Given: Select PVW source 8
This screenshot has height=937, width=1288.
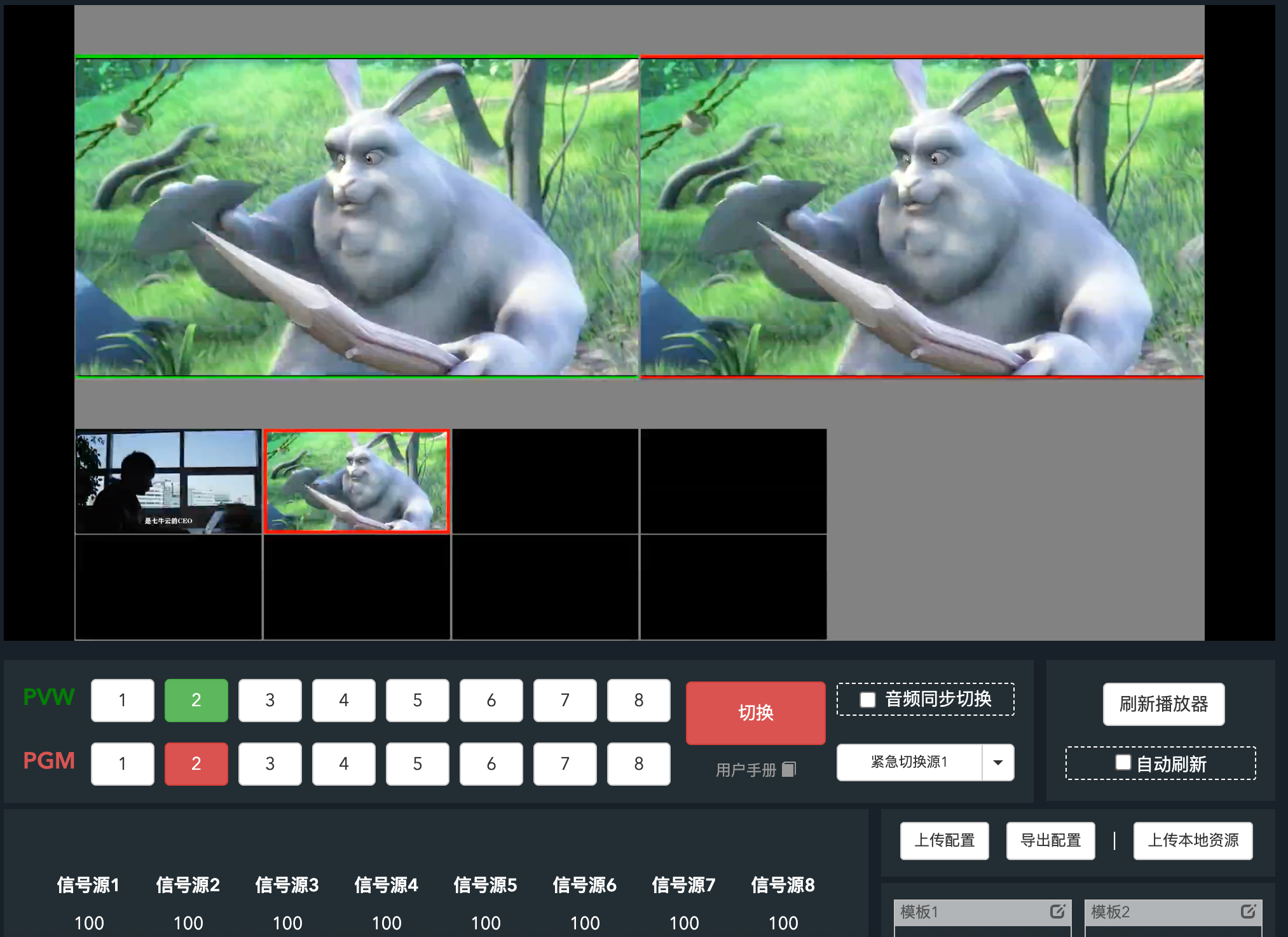Looking at the screenshot, I should click(x=638, y=701).
